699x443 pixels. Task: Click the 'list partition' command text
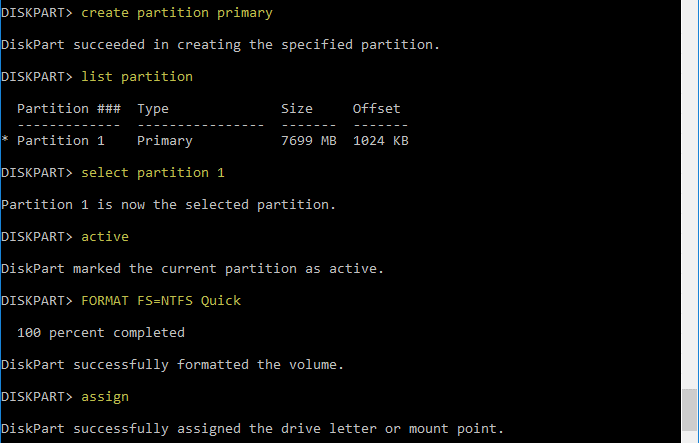137,77
